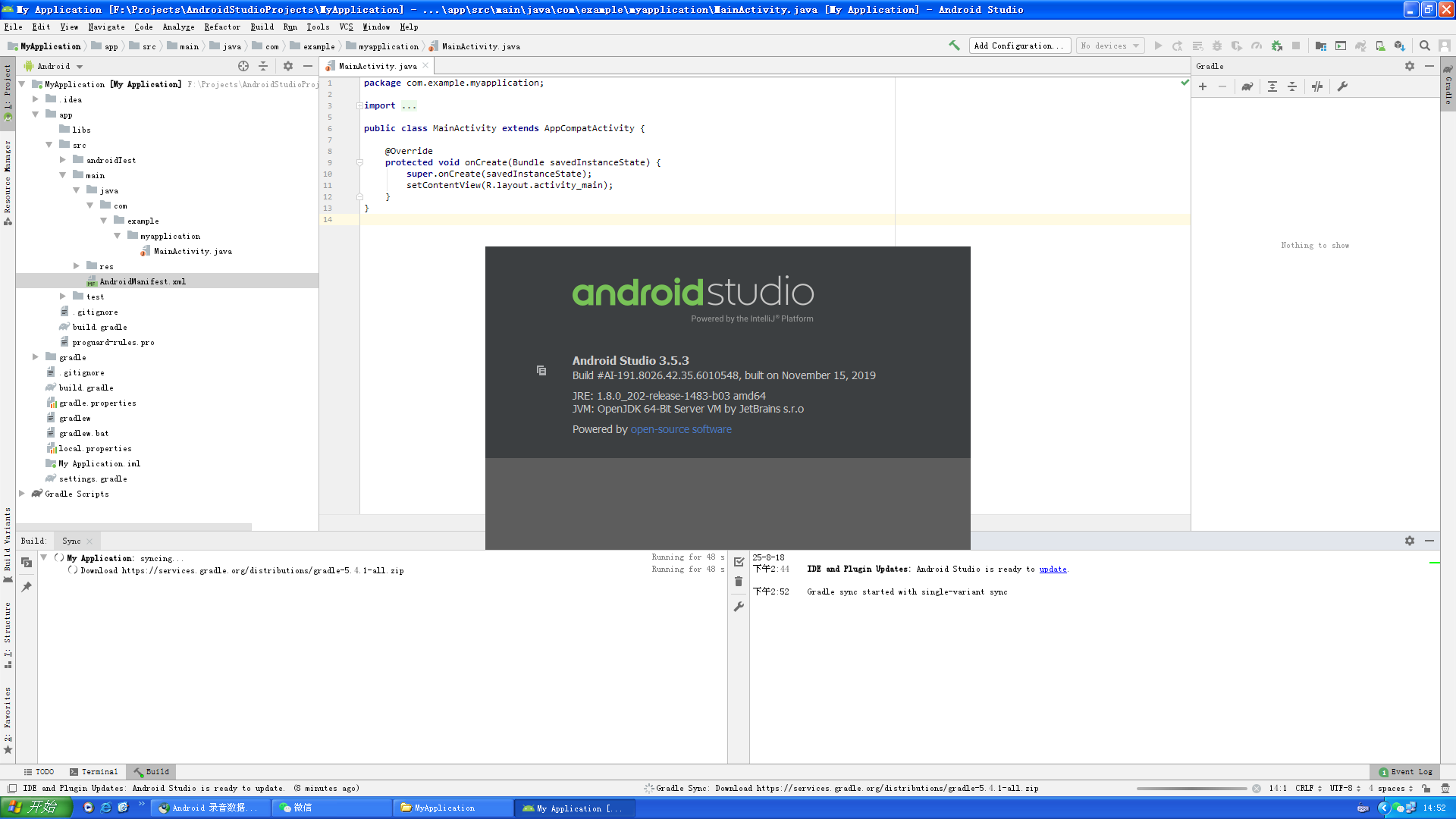Click the pin tab icon in Build panel
The image size is (1456, 819).
(x=27, y=587)
